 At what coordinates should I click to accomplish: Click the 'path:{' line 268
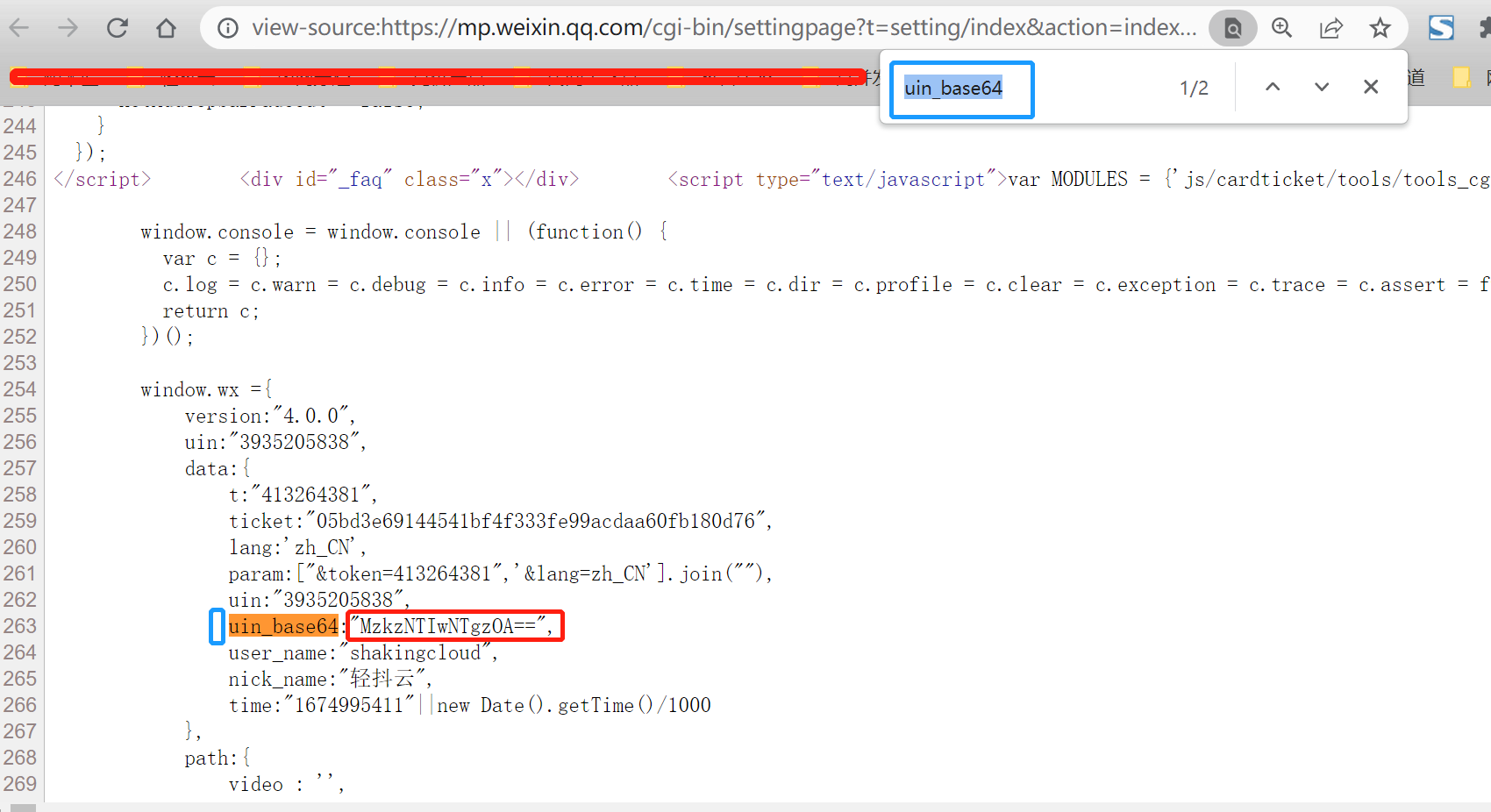[218, 758]
